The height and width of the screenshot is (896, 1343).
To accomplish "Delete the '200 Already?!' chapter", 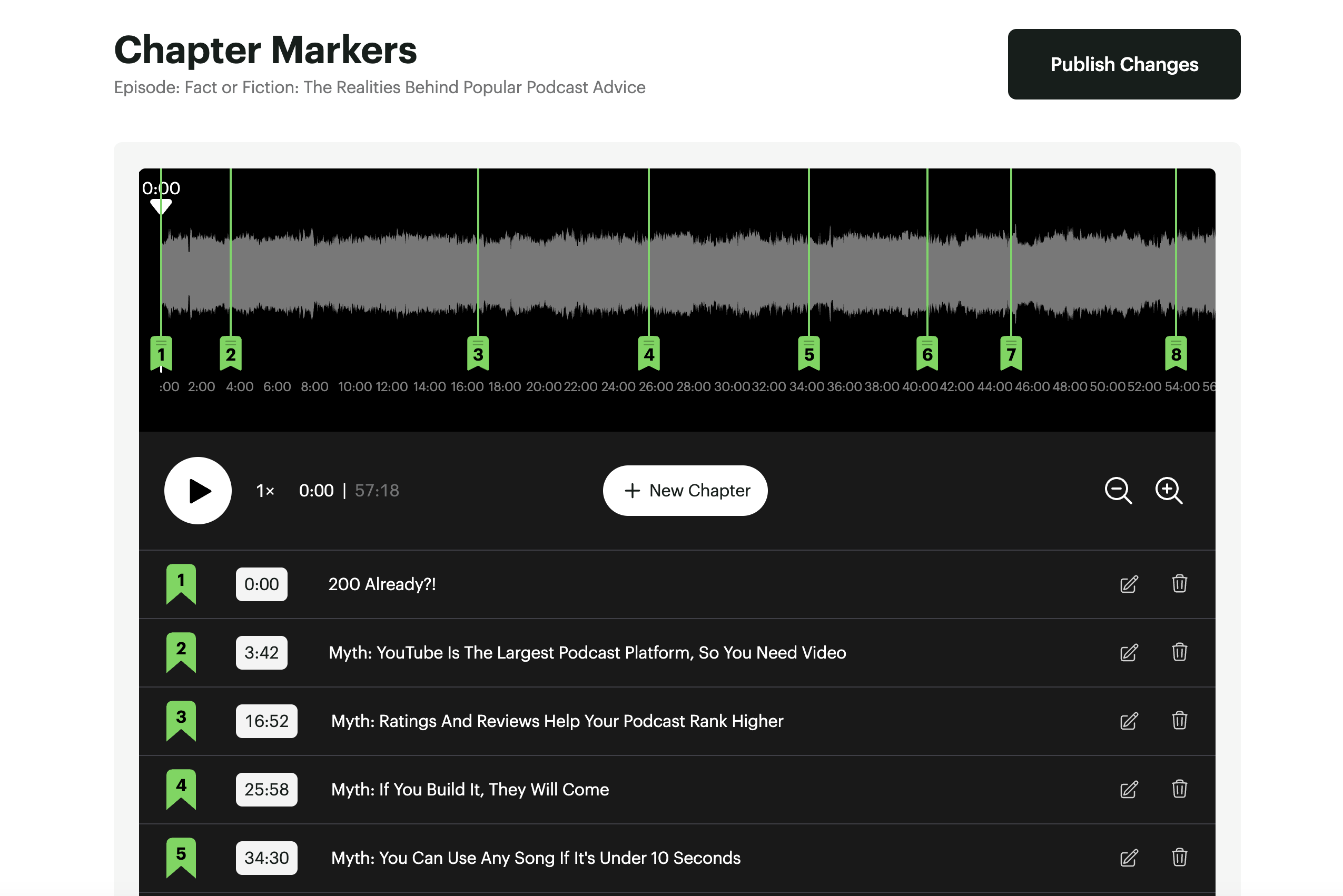I will 1179,584.
